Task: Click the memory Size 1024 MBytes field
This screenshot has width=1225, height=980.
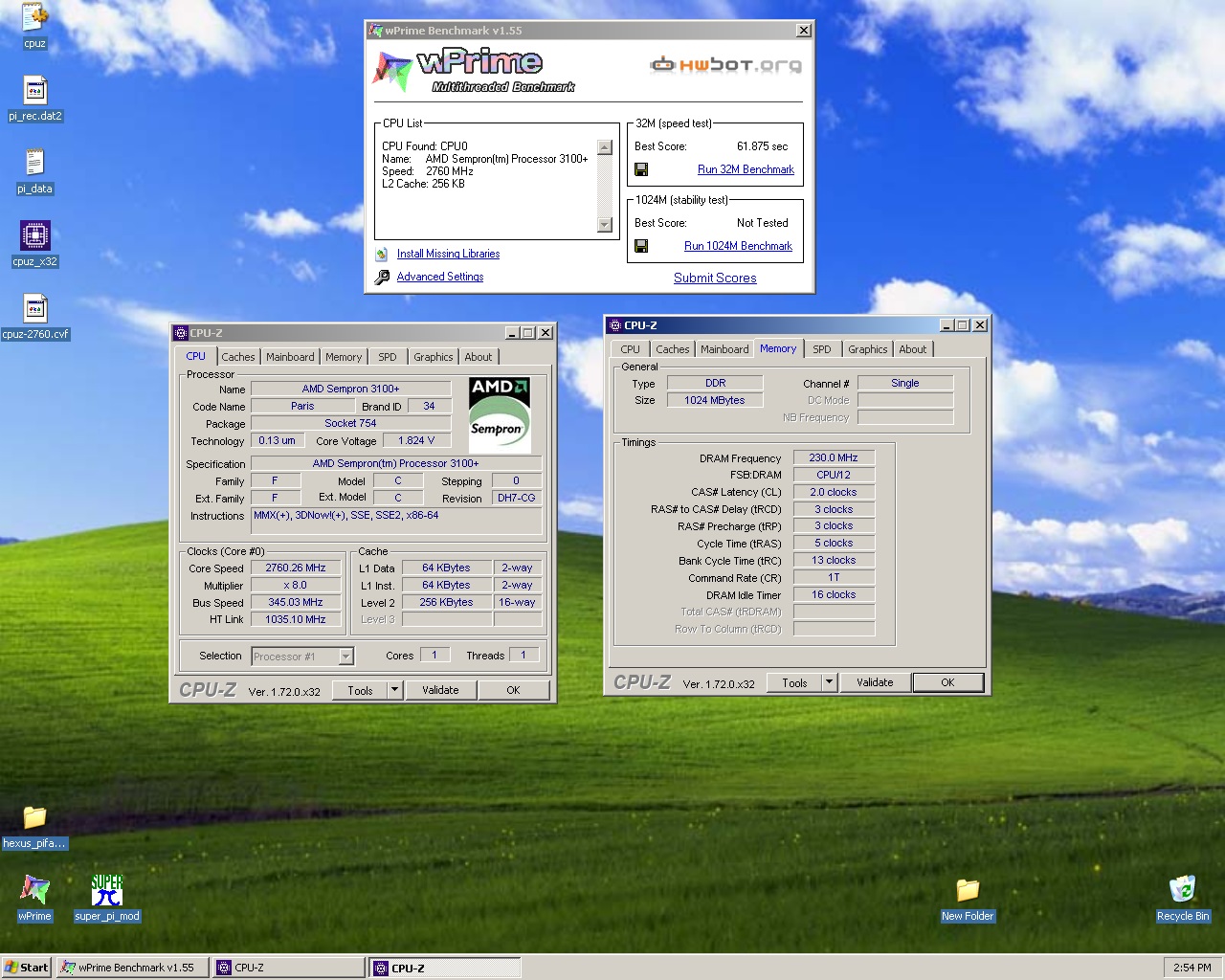Action: 715,400
